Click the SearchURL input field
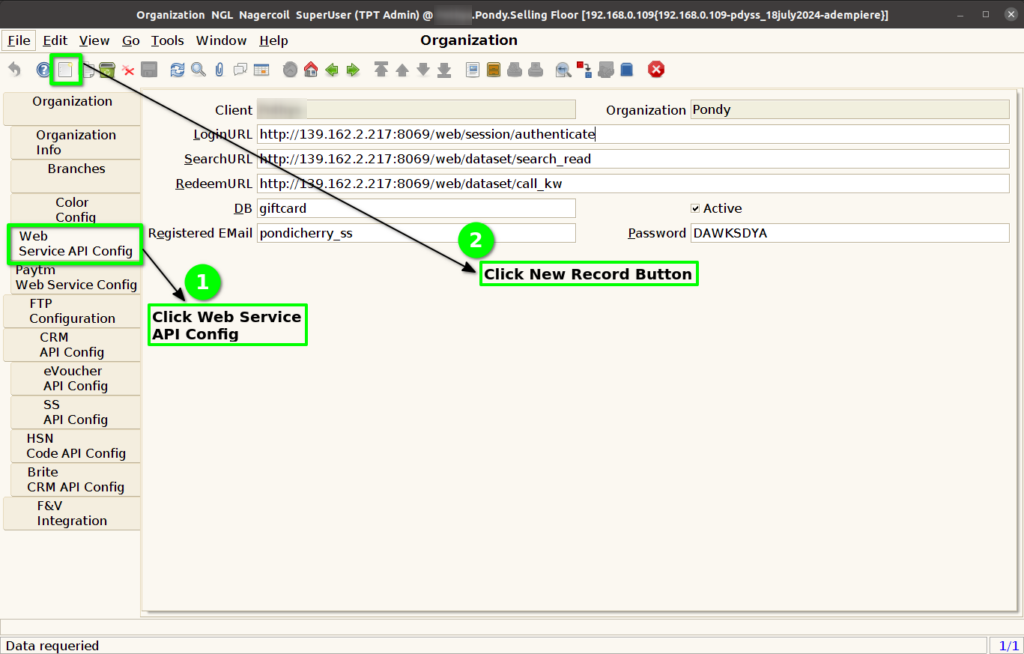Image resolution: width=1024 pixels, height=654 pixels. pos(633,159)
